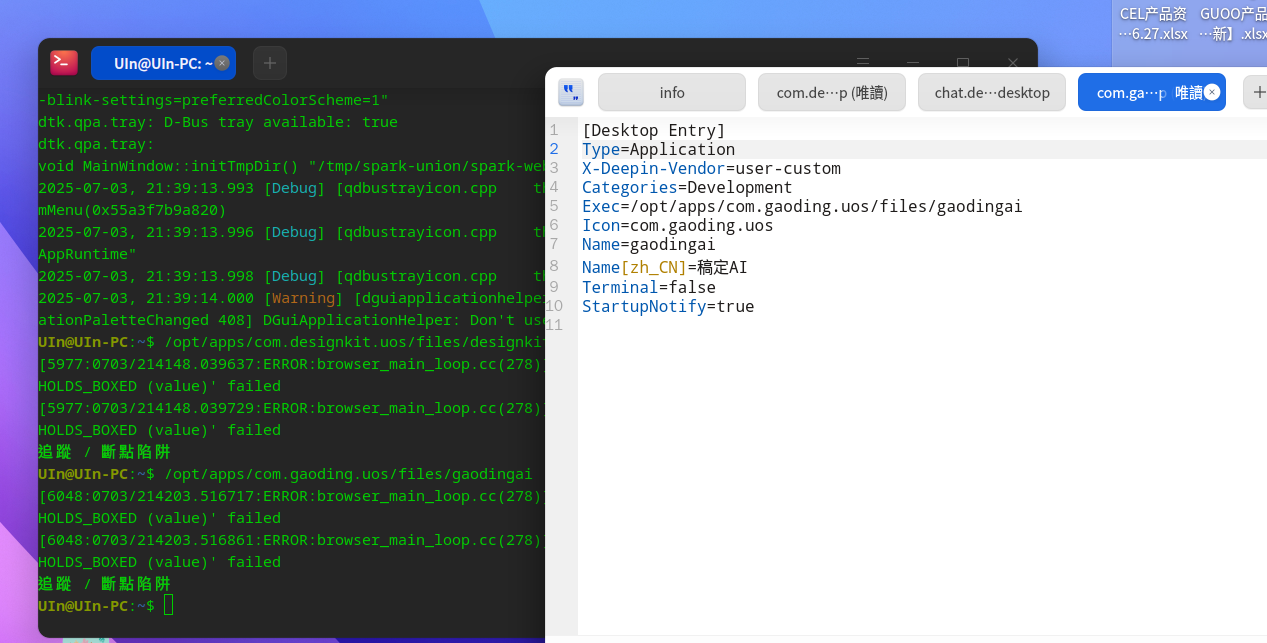Click the [Desktop Entry] line in the editor
The height and width of the screenshot is (643, 1267).
(654, 130)
